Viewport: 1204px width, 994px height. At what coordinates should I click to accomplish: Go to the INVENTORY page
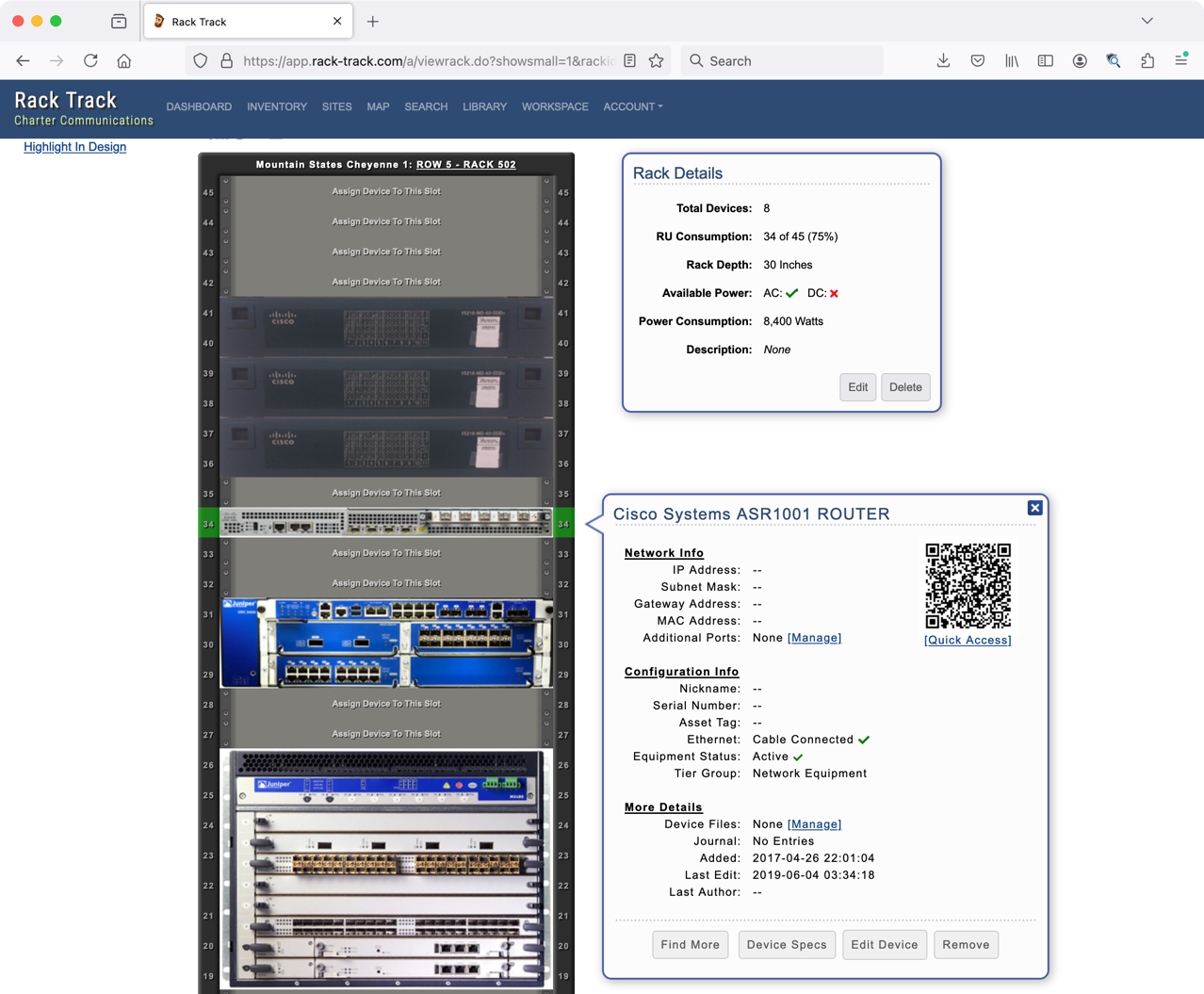pos(277,106)
